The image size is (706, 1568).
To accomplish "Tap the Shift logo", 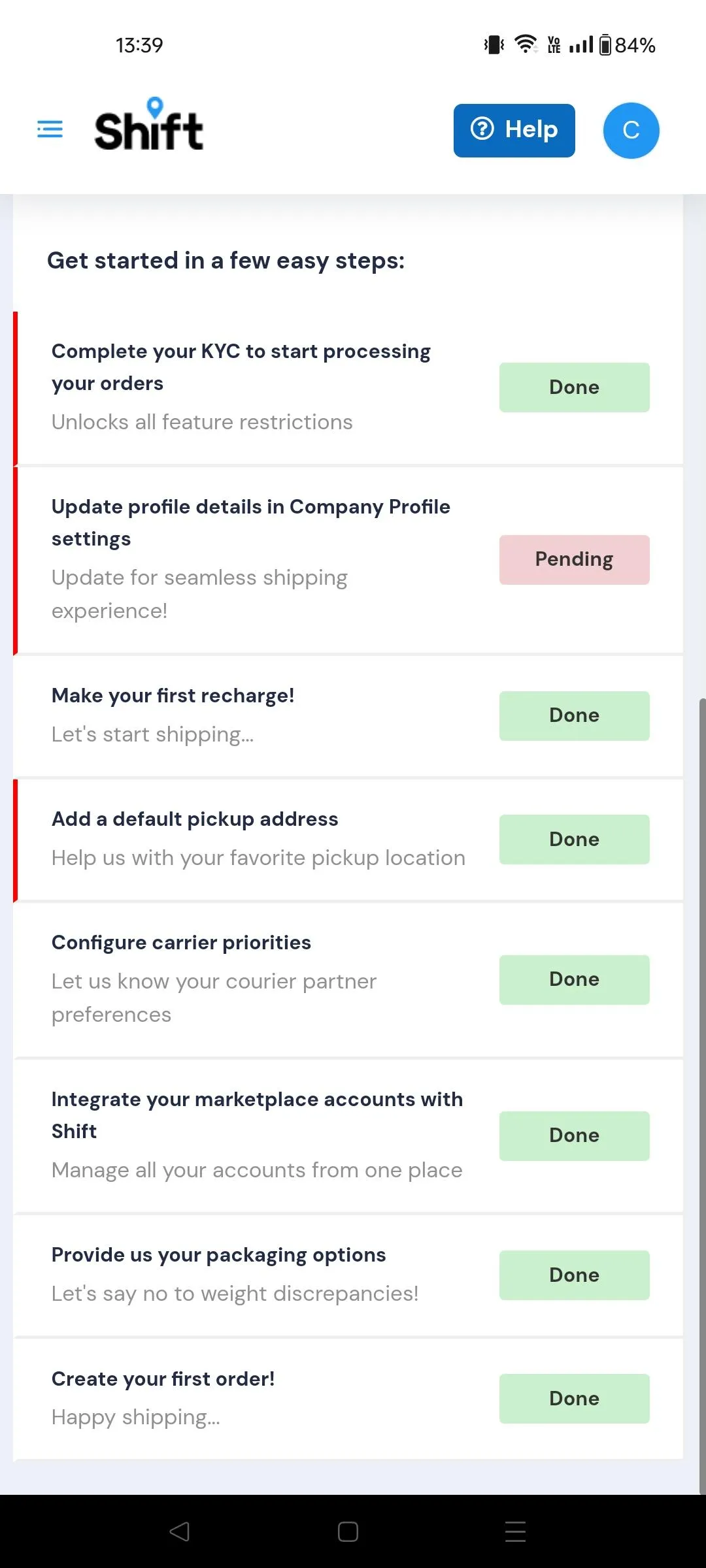I will click(x=149, y=124).
